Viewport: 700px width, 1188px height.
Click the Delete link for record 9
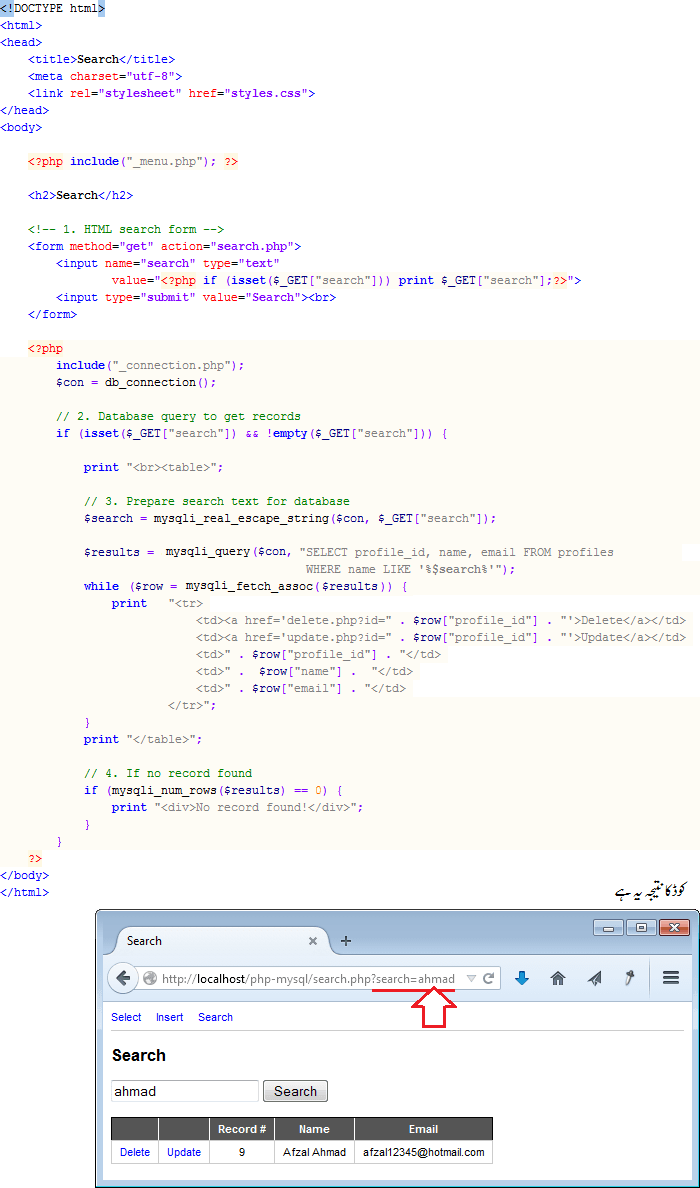pyautogui.click(x=135, y=1152)
